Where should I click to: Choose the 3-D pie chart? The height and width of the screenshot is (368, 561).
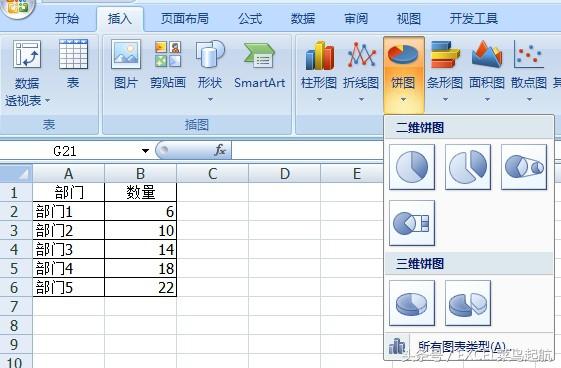[x=412, y=303]
